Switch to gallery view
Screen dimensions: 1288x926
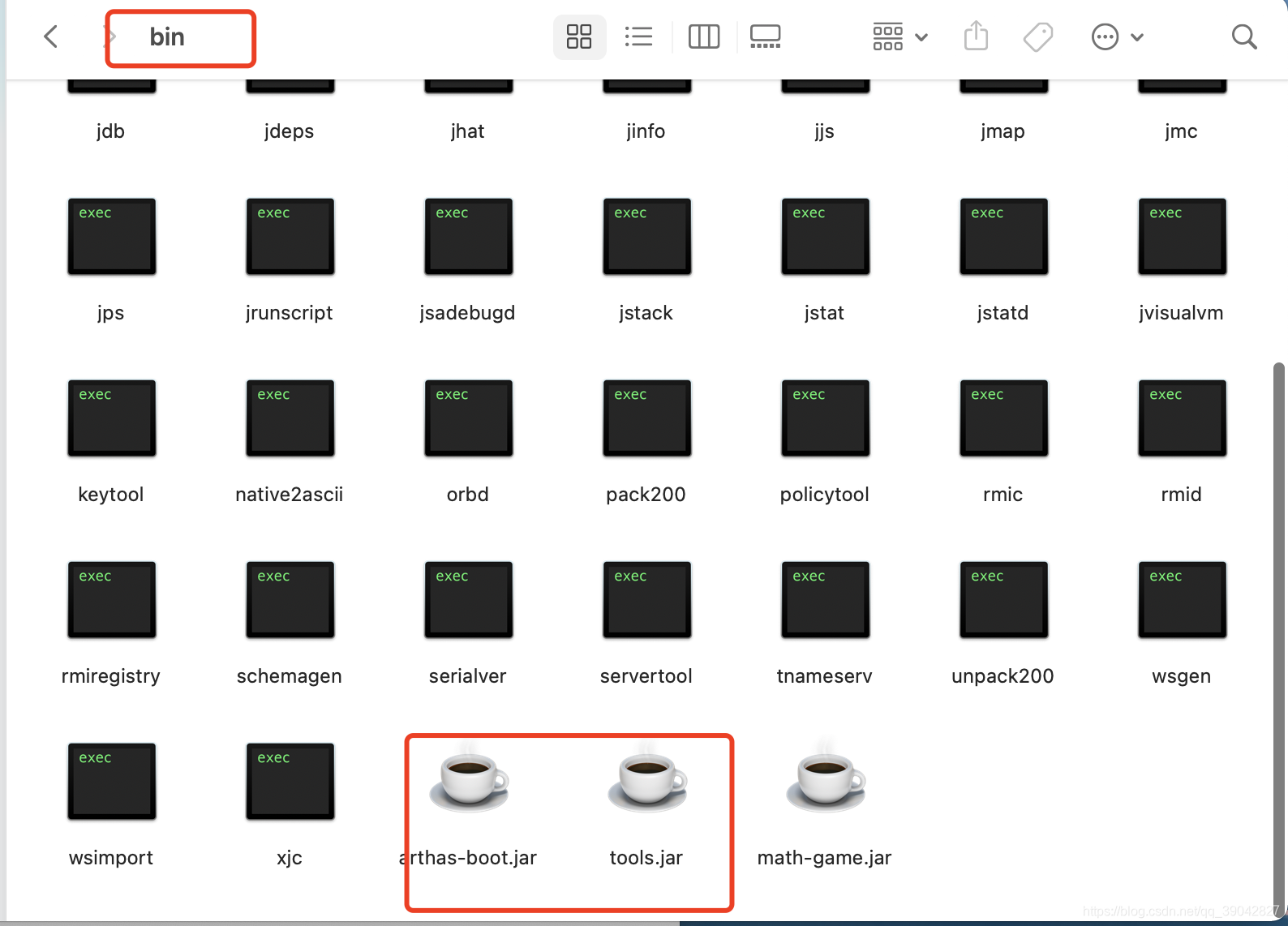coord(765,36)
